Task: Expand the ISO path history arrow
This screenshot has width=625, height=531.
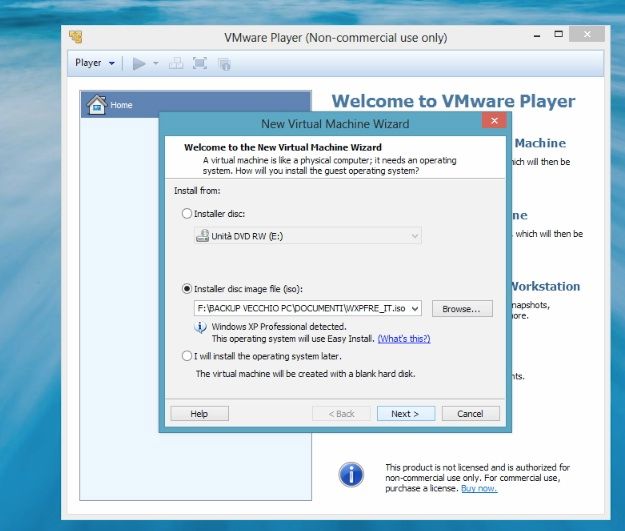Action: [415, 308]
